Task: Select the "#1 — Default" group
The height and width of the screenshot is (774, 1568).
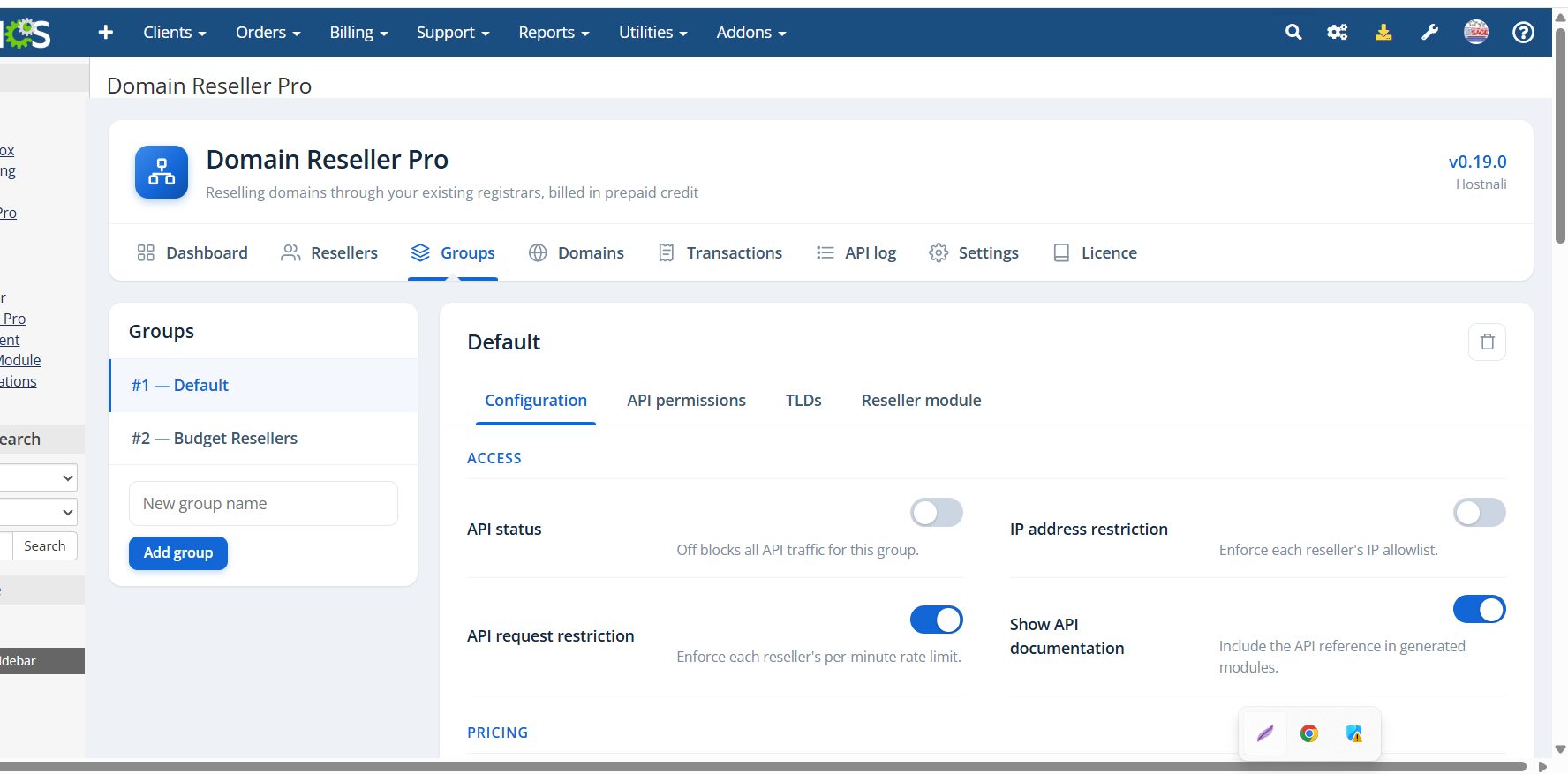Action: click(263, 386)
